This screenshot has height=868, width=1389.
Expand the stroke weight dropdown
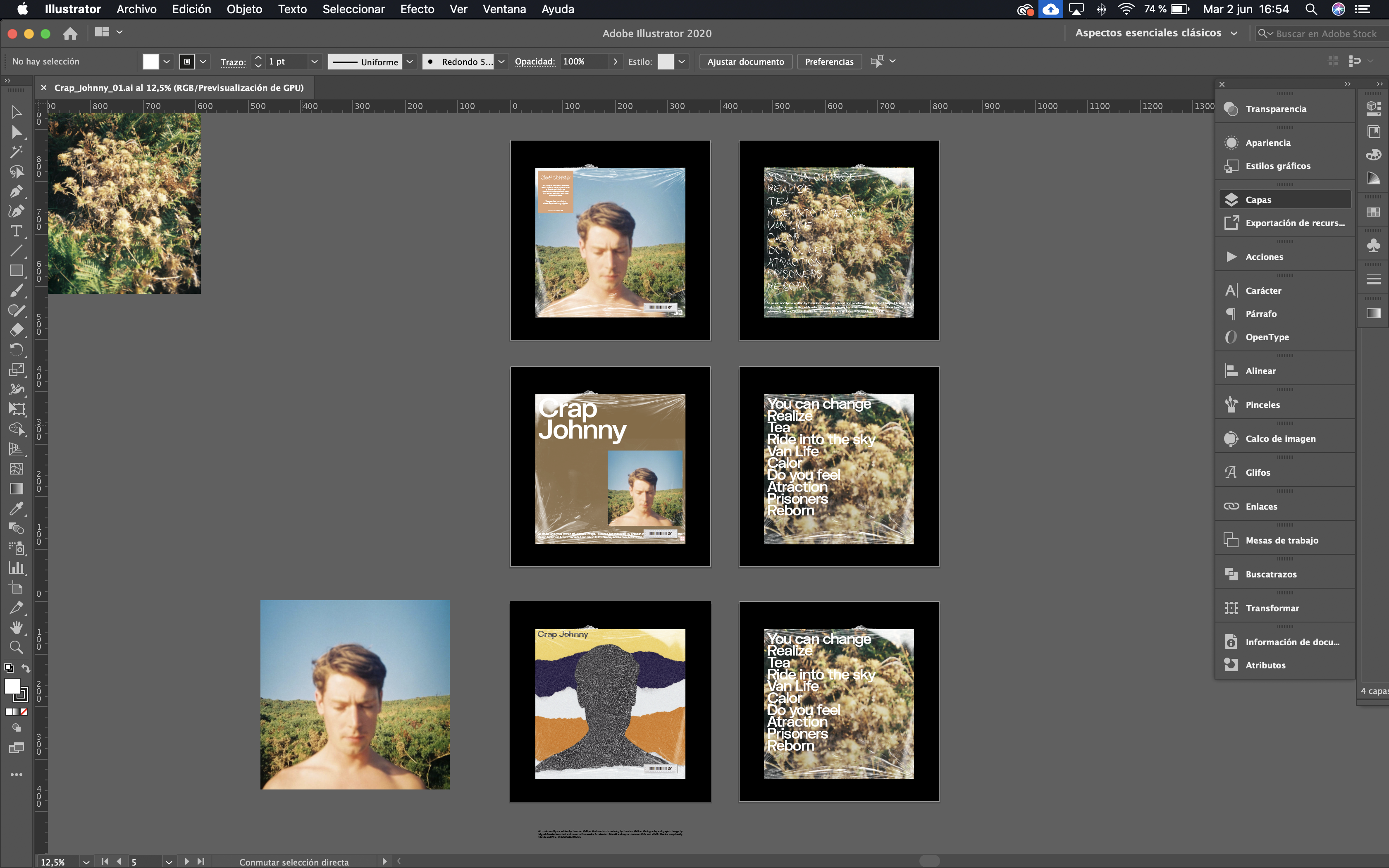pos(314,62)
